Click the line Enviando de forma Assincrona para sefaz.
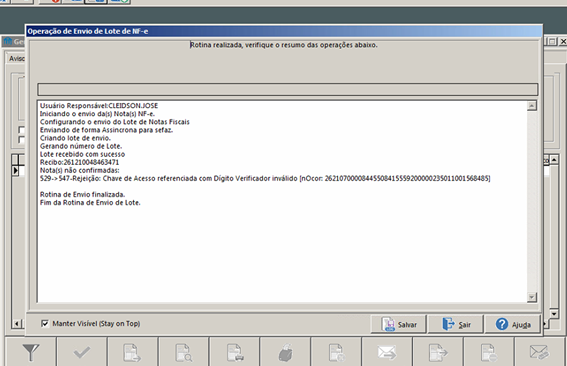This screenshot has height=366, width=567. [x=106, y=130]
